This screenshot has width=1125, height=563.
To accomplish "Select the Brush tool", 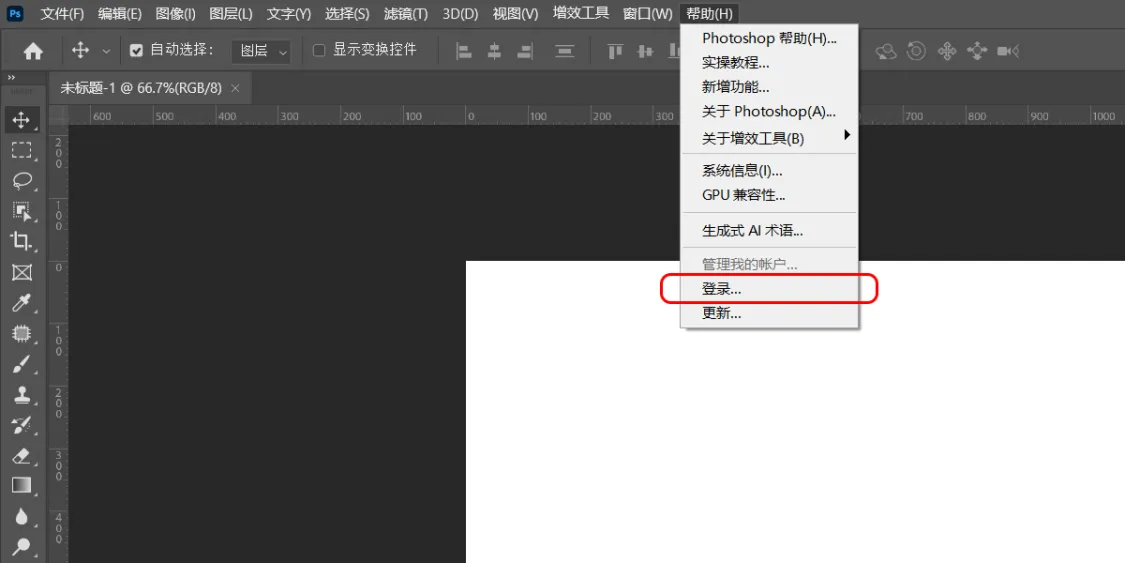I will tap(22, 364).
